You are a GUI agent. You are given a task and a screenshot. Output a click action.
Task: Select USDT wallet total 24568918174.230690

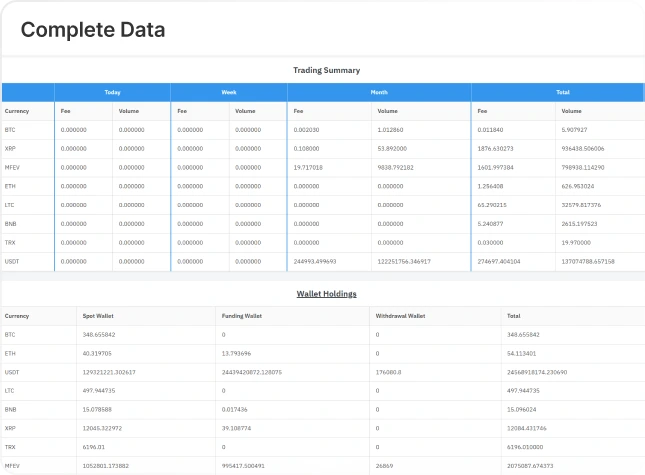pyautogui.click(x=537, y=372)
